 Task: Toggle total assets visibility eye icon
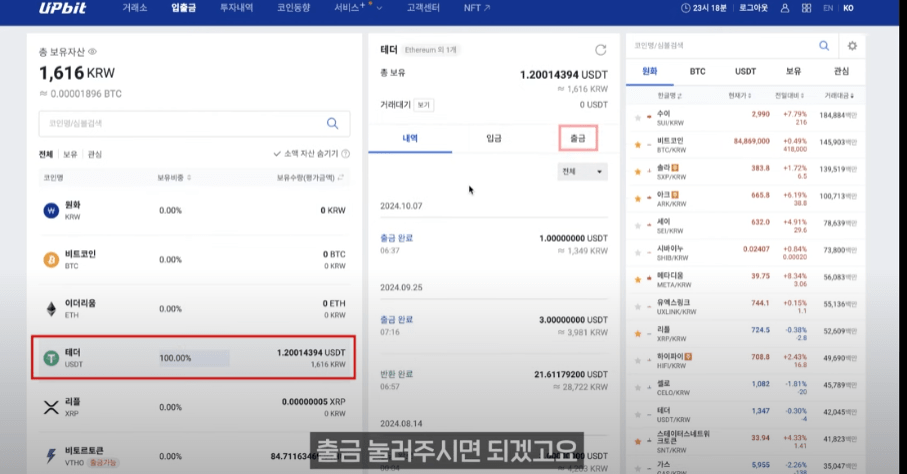(x=93, y=52)
